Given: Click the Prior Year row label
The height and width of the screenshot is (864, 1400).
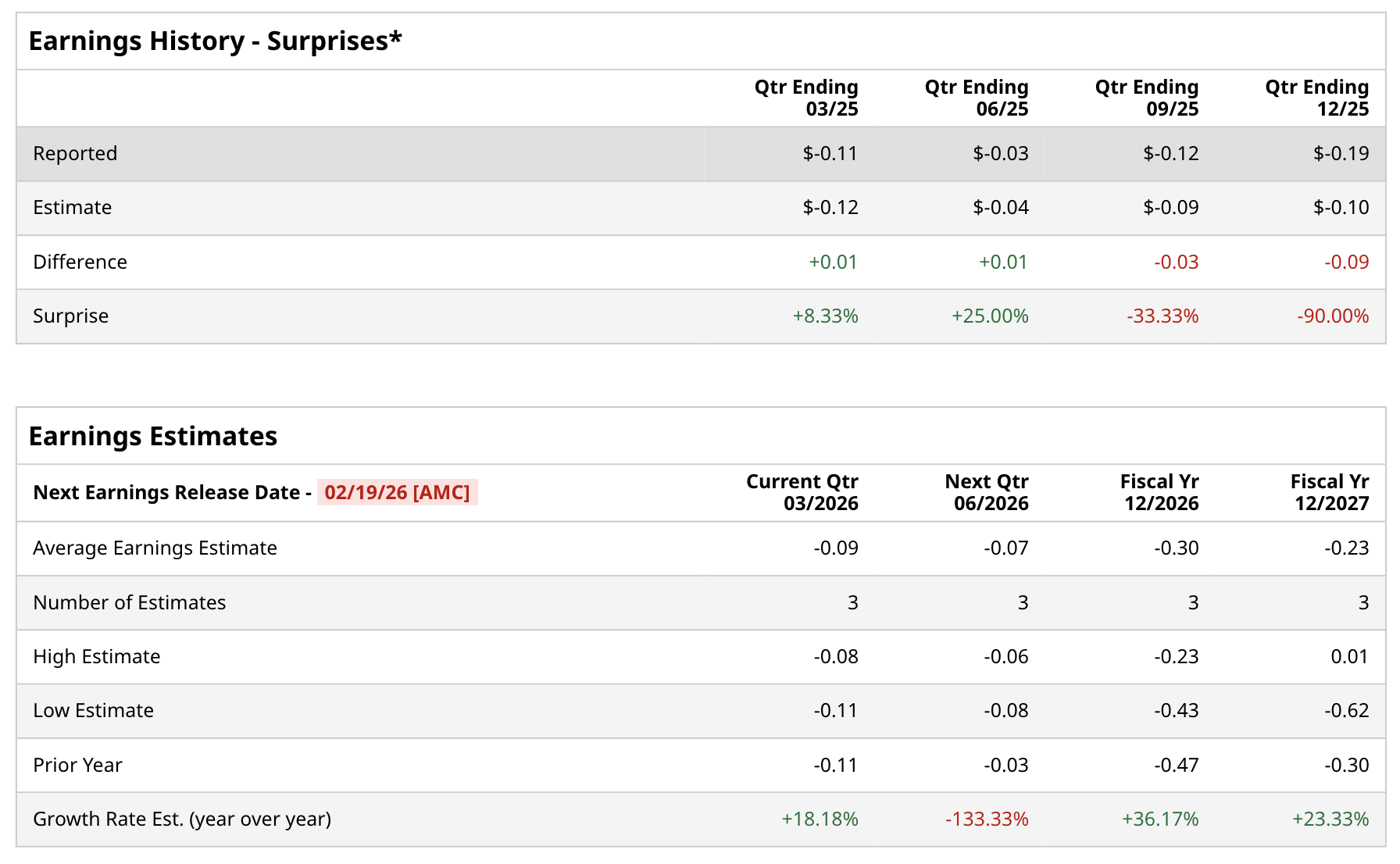Looking at the screenshot, I should point(77,766).
